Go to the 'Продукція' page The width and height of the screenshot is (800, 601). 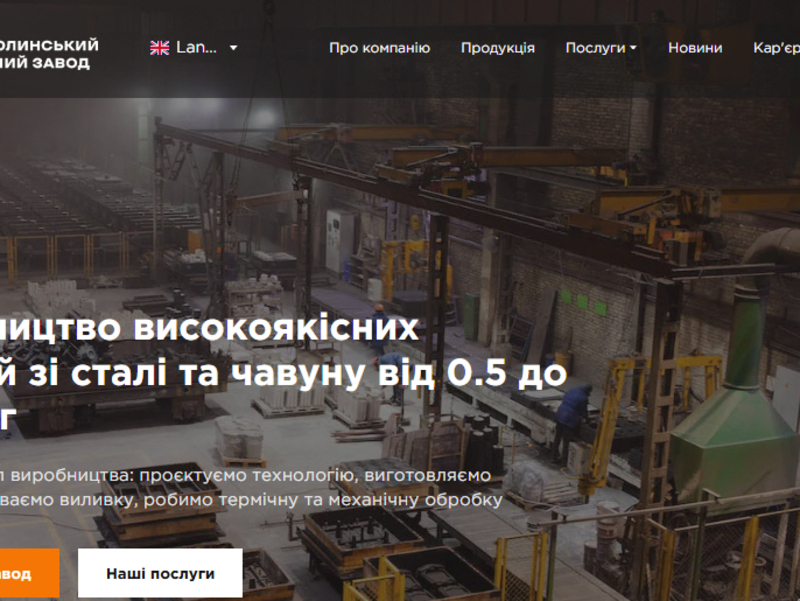(x=497, y=48)
